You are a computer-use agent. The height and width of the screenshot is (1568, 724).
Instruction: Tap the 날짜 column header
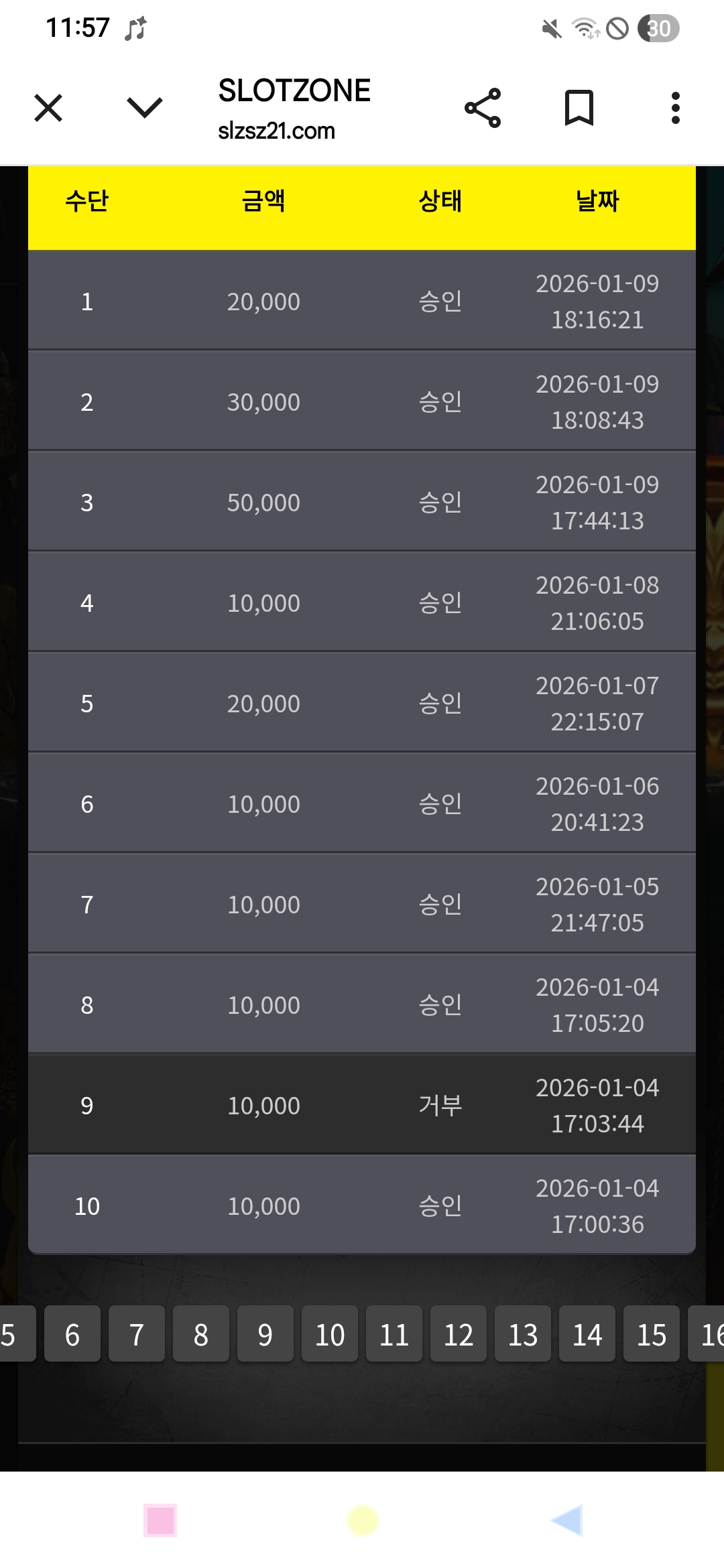(x=597, y=201)
